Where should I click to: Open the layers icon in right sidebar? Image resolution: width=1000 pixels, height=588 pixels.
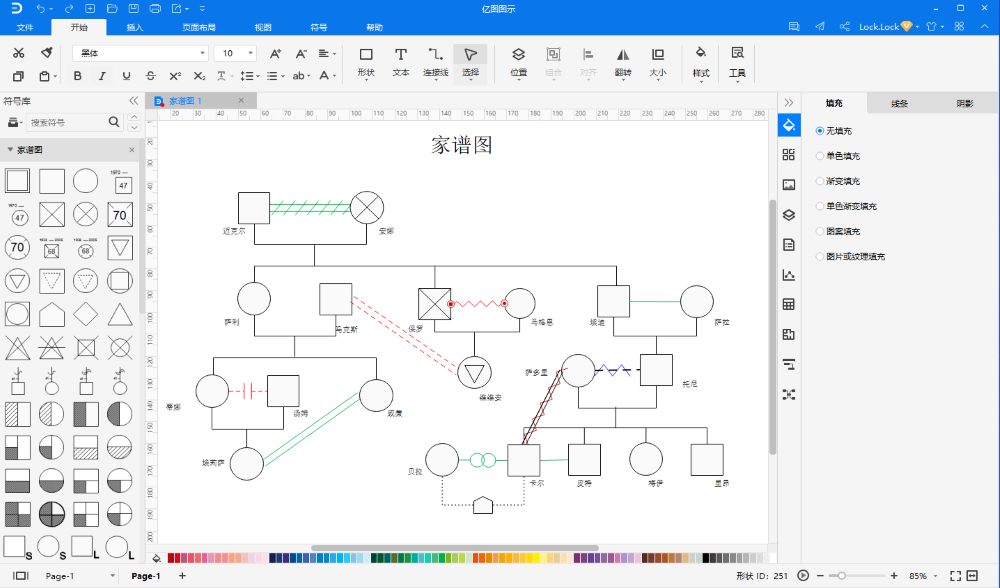(x=788, y=214)
